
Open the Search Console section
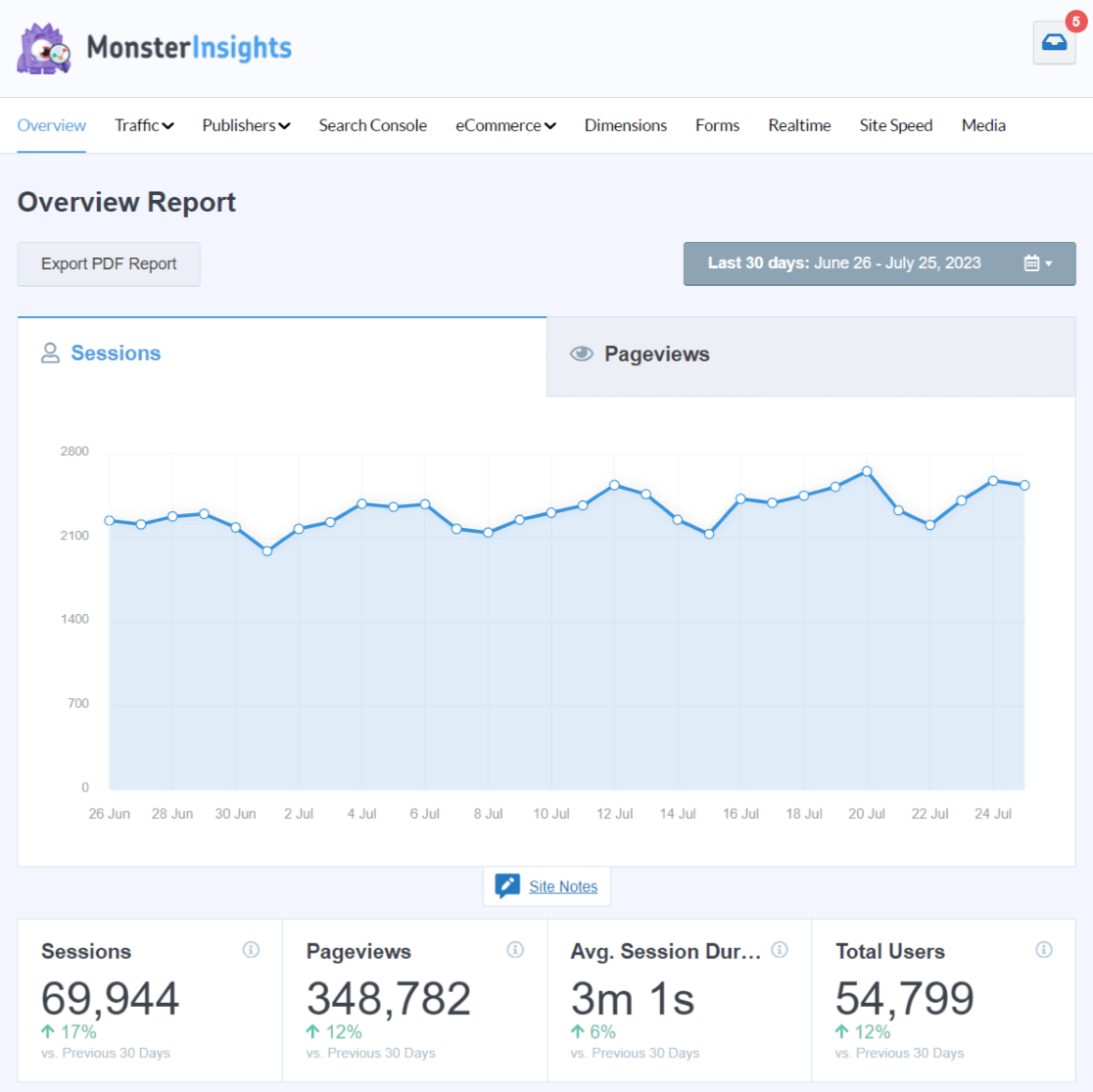(372, 125)
